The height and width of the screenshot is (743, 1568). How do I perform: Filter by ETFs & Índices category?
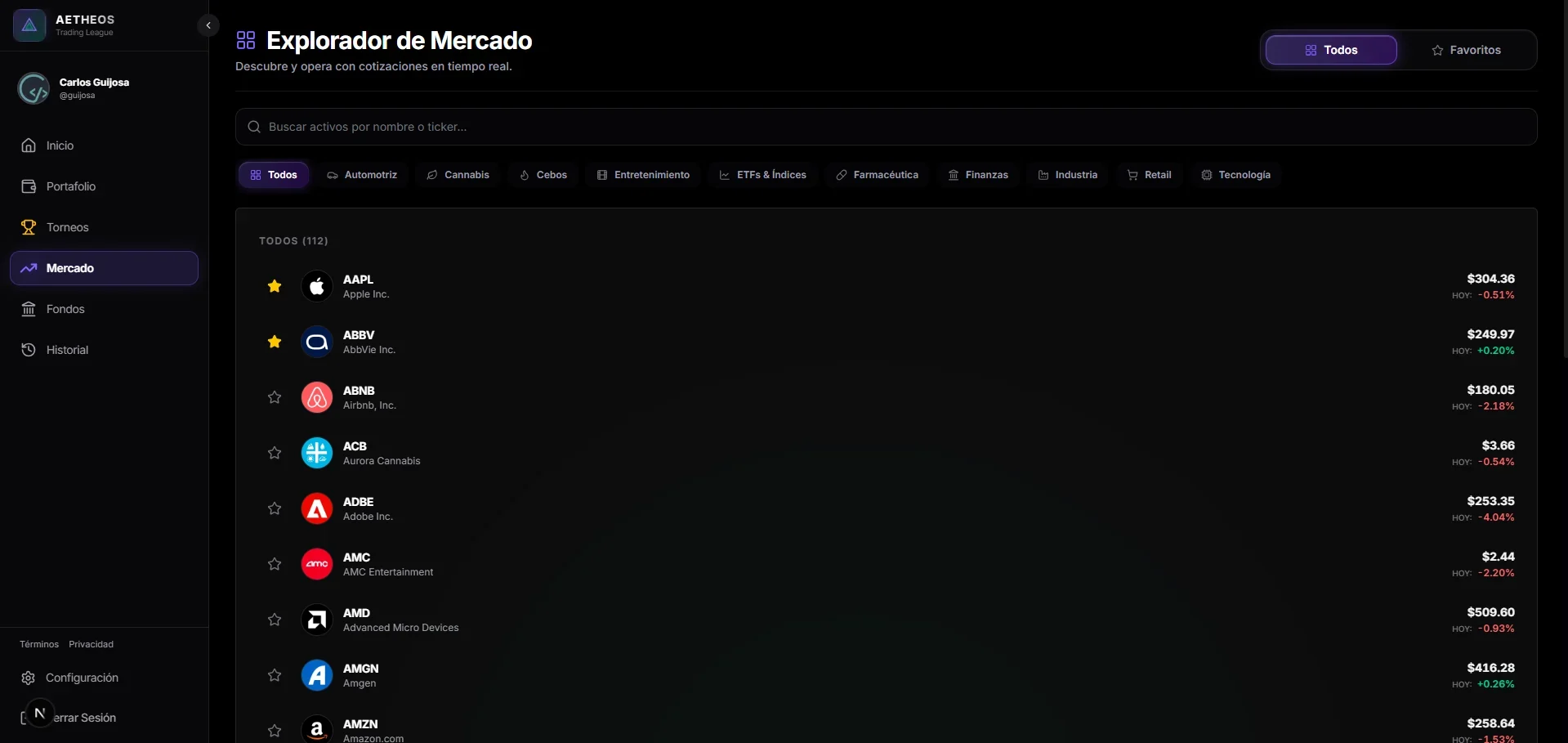762,175
